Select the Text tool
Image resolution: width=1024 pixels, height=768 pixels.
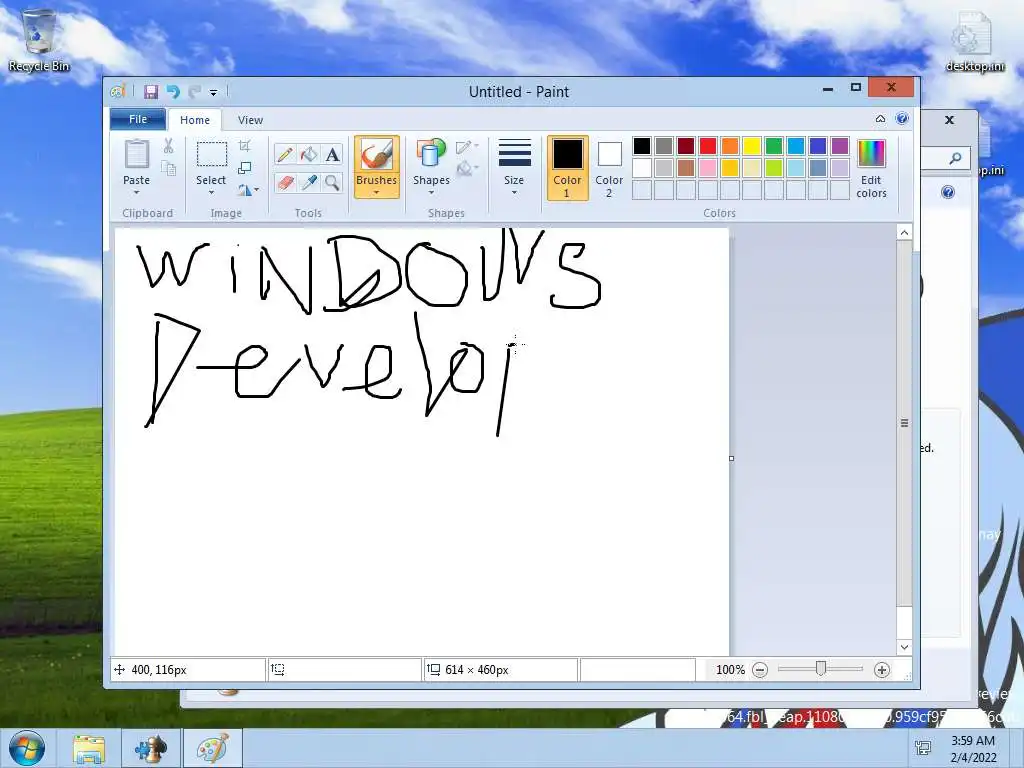pos(332,154)
